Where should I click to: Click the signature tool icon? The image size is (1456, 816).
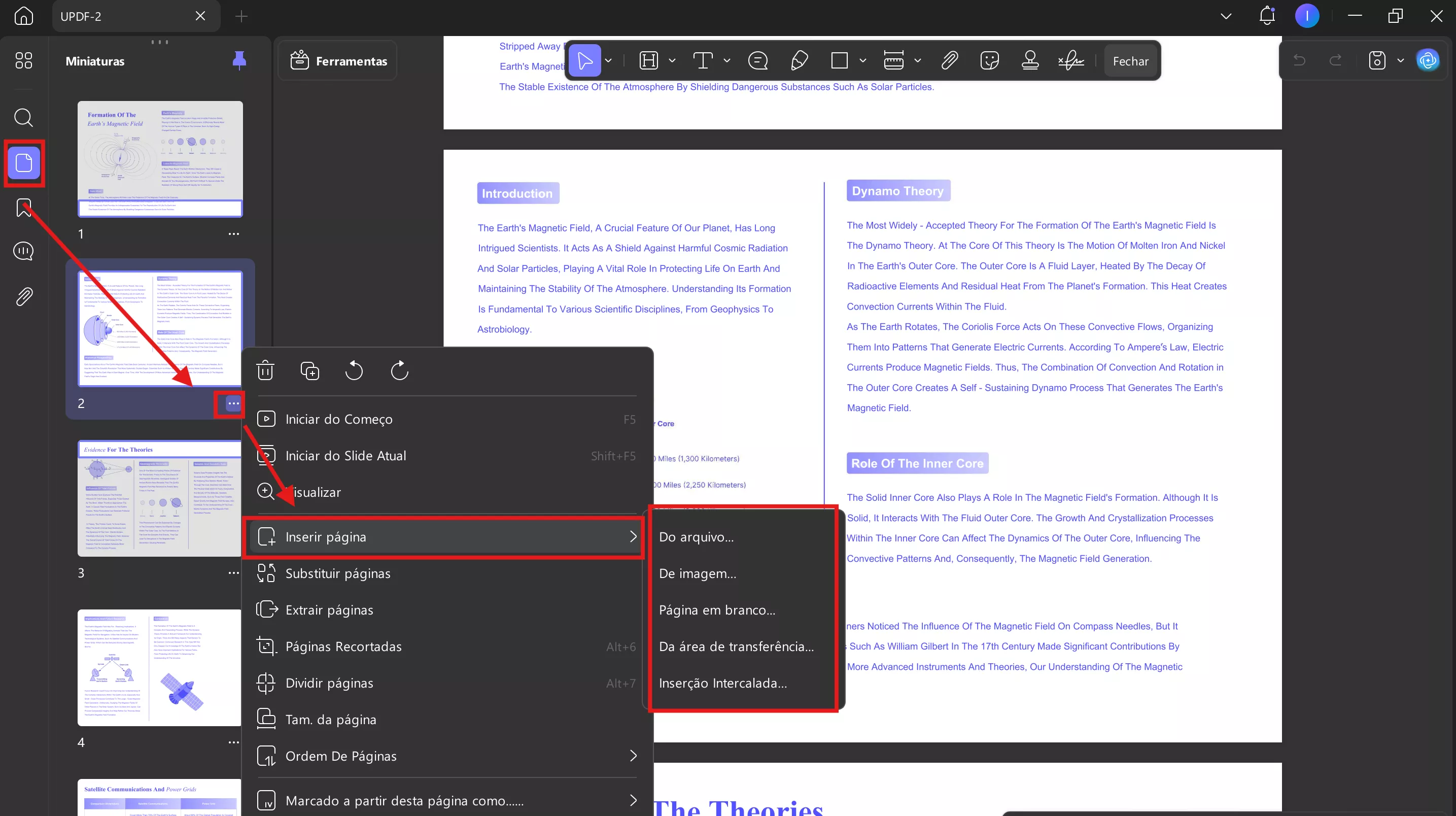1070,60
